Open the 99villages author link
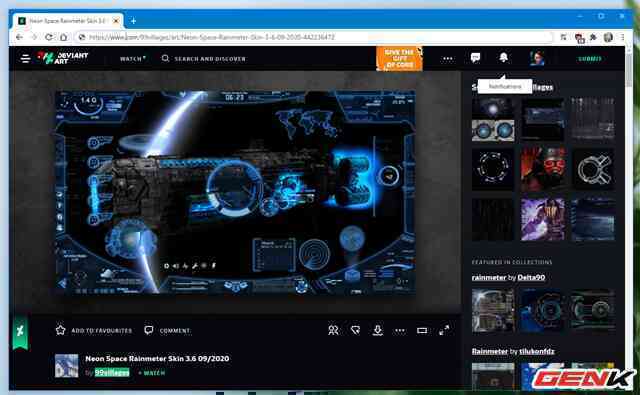Image resolution: width=640 pixels, height=395 pixels. (112, 373)
